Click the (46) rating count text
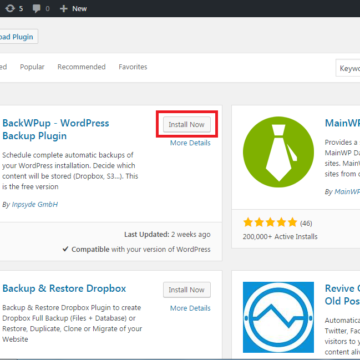The width and height of the screenshot is (360, 360). tap(306, 223)
